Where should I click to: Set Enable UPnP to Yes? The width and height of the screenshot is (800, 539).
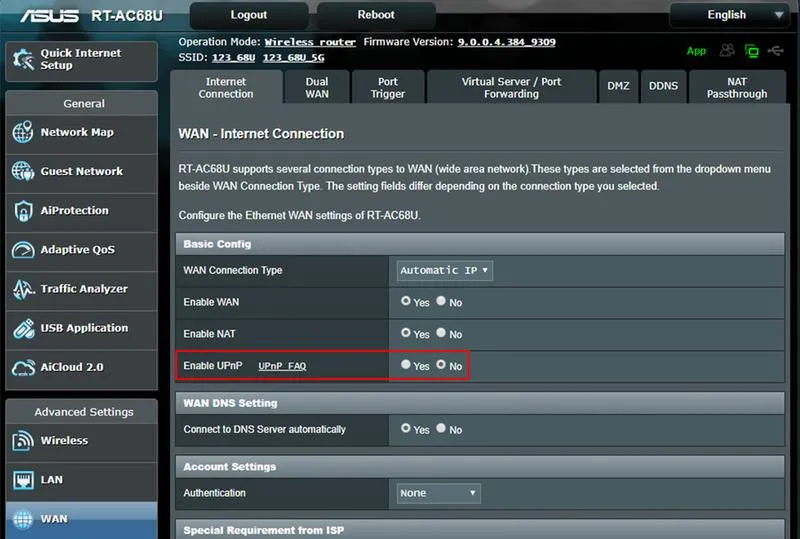(406, 364)
